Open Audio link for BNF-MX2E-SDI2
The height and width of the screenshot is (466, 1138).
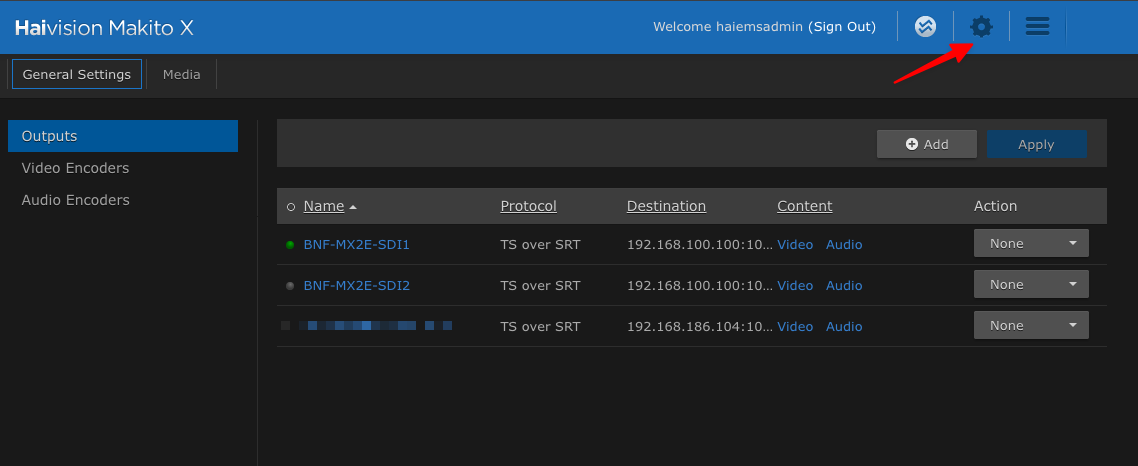click(844, 285)
